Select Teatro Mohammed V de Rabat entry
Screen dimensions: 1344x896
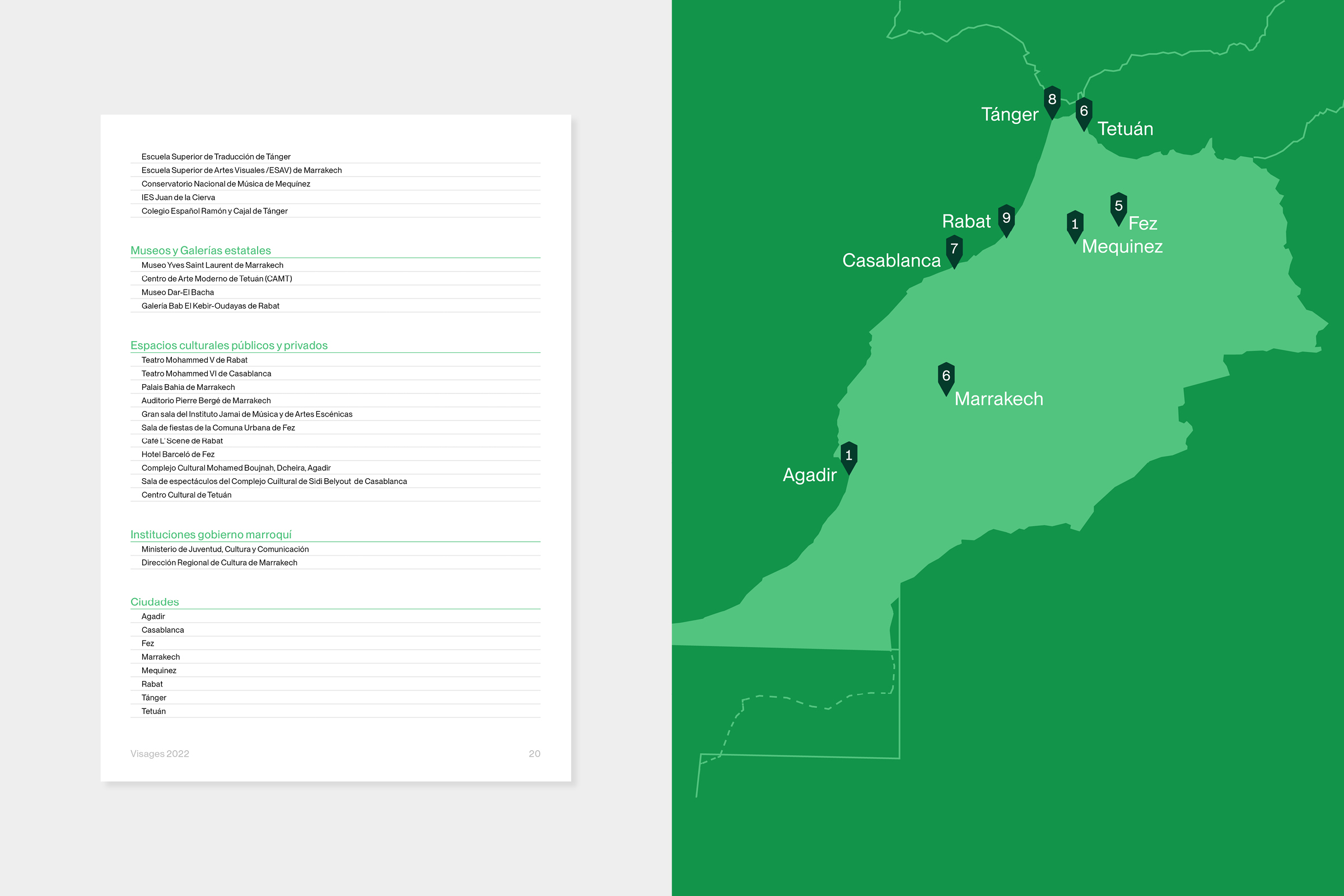click(194, 360)
